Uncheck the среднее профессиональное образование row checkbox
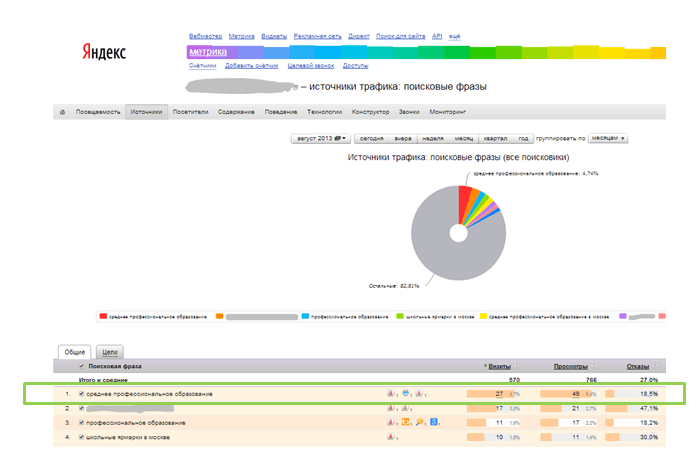 (82, 394)
